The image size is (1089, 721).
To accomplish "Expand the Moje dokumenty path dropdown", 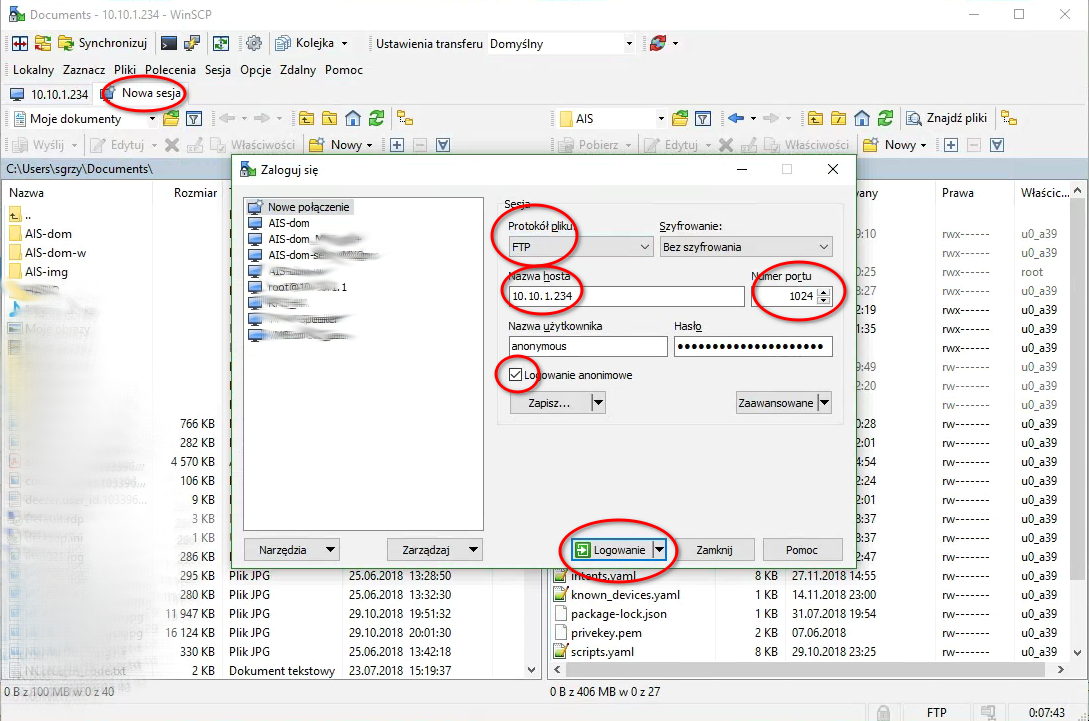I will click(152, 119).
